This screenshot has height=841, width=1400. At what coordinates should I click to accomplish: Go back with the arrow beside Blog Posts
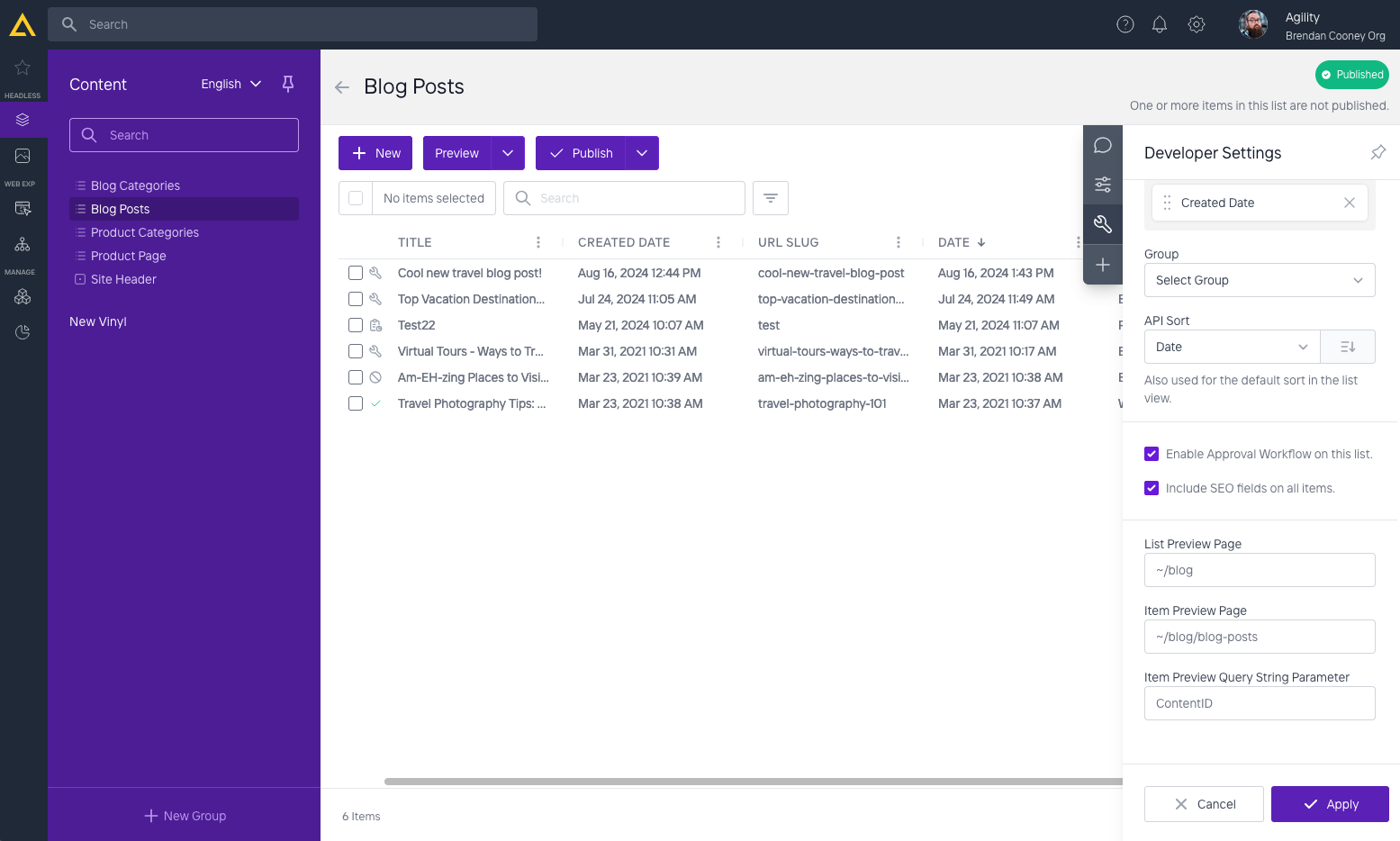pyautogui.click(x=342, y=87)
